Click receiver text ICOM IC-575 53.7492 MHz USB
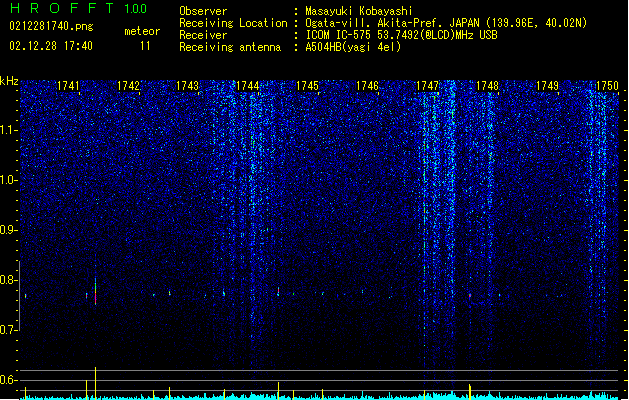This screenshot has height=400, width=629. pos(401,35)
